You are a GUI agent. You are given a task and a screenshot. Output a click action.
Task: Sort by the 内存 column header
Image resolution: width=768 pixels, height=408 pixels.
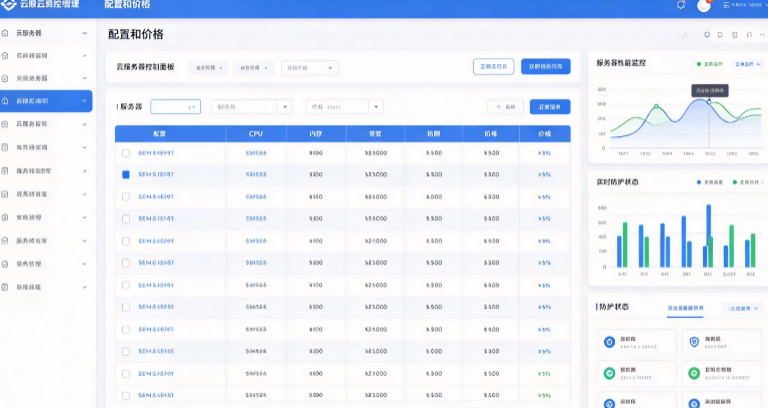[x=316, y=134]
